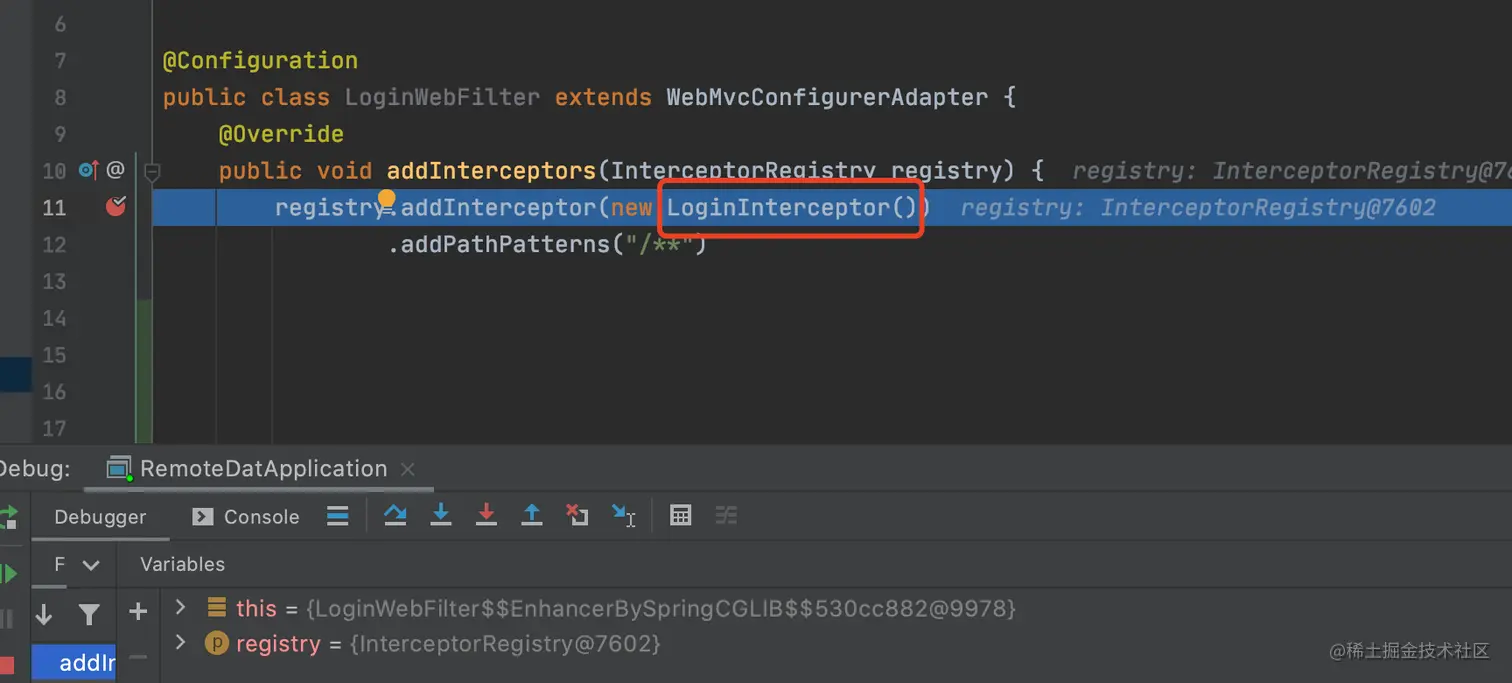1512x683 pixels.
Task: Click the Show Execution Point icon
Action: (x=338, y=516)
